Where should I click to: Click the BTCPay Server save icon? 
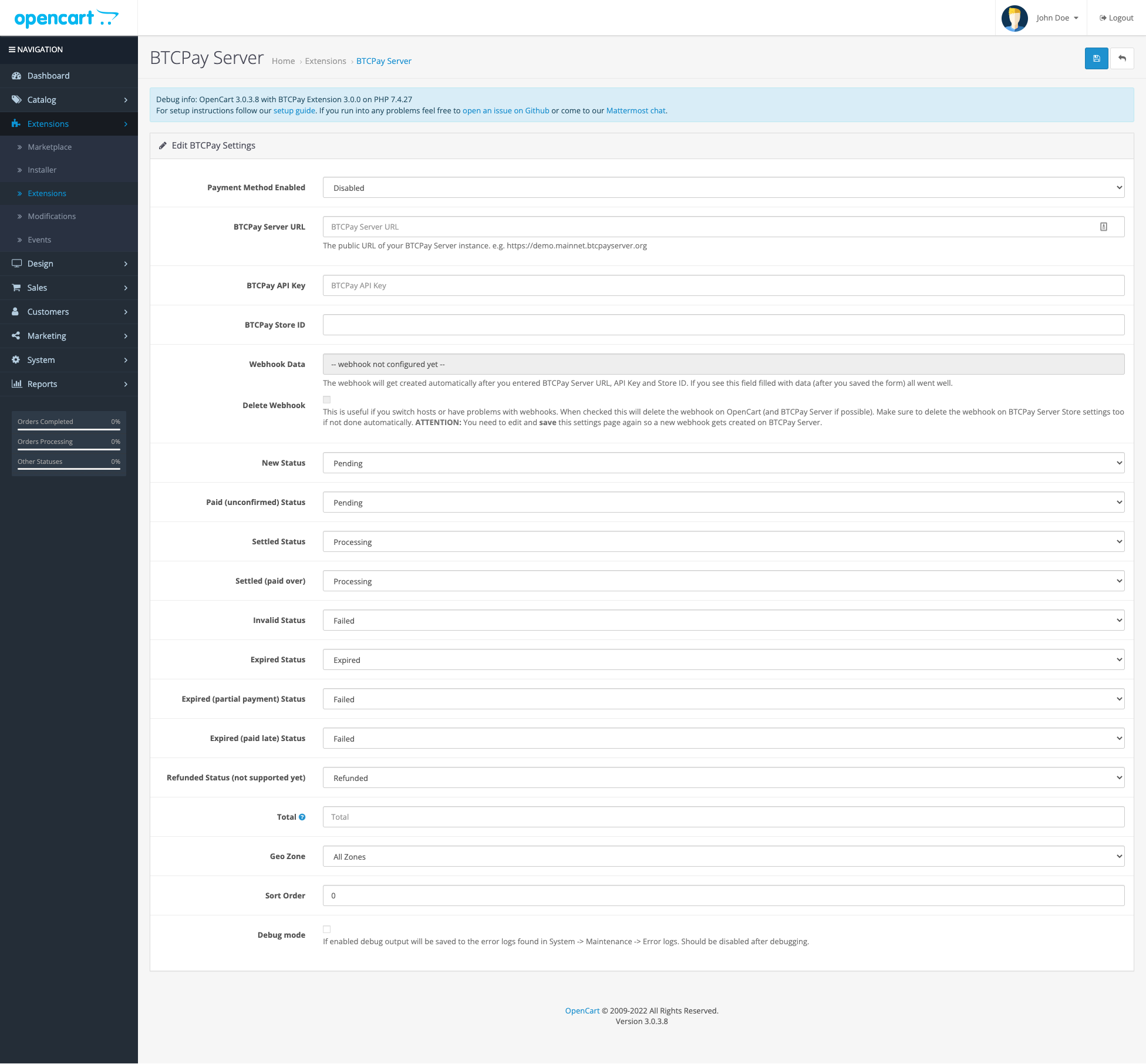click(1097, 58)
